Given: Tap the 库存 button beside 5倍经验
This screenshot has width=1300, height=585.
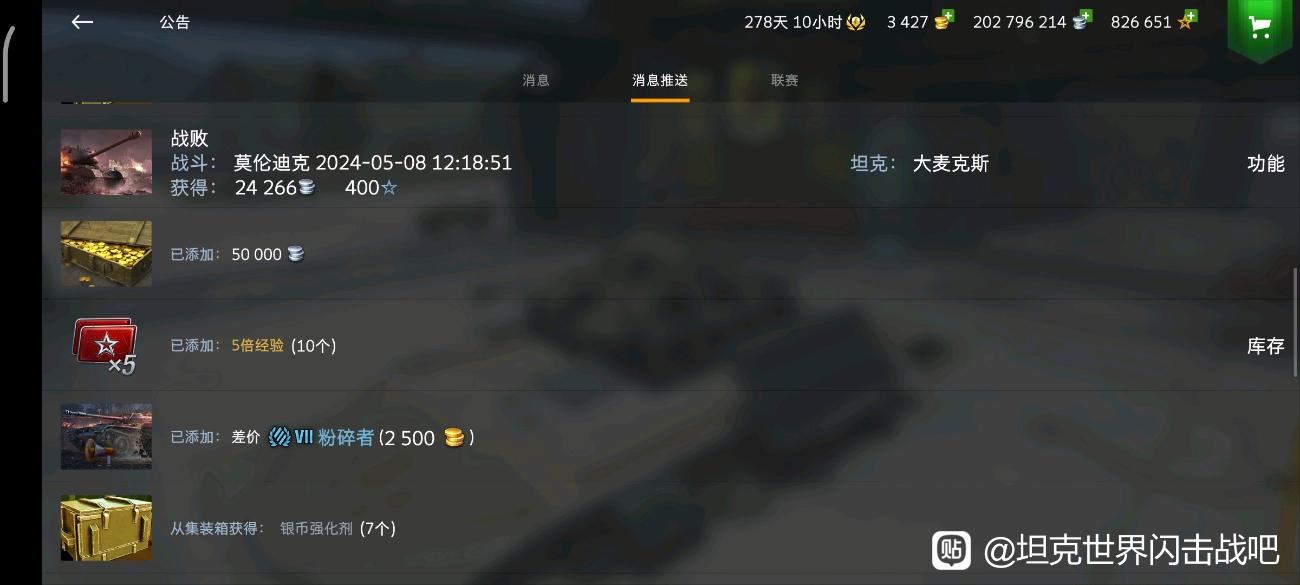Looking at the screenshot, I should tap(1266, 346).
